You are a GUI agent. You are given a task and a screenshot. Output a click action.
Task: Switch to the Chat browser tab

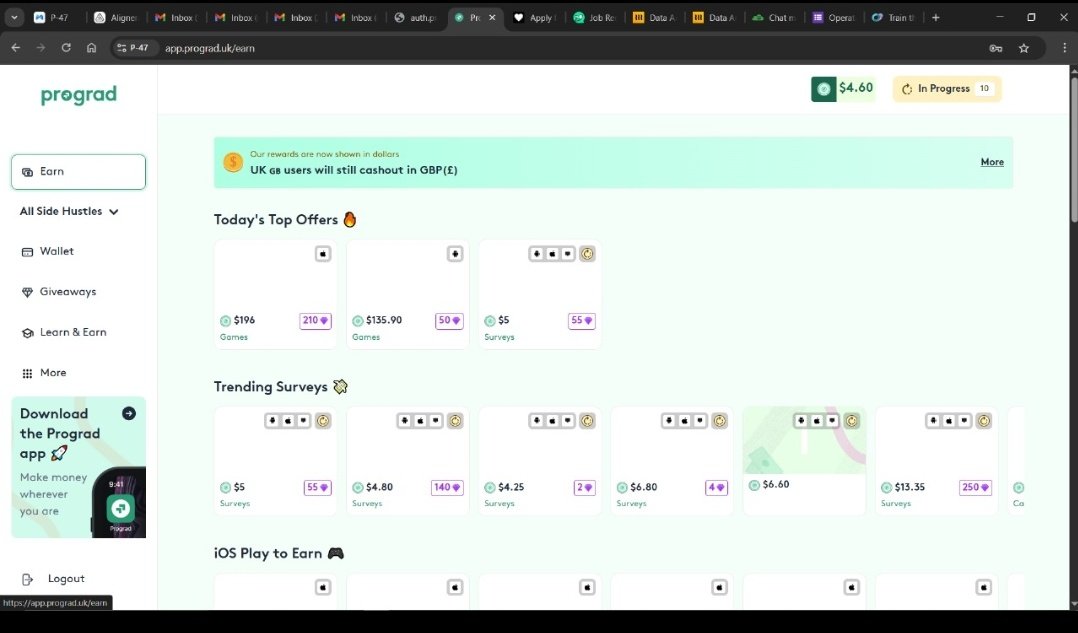tap(775, 18)
